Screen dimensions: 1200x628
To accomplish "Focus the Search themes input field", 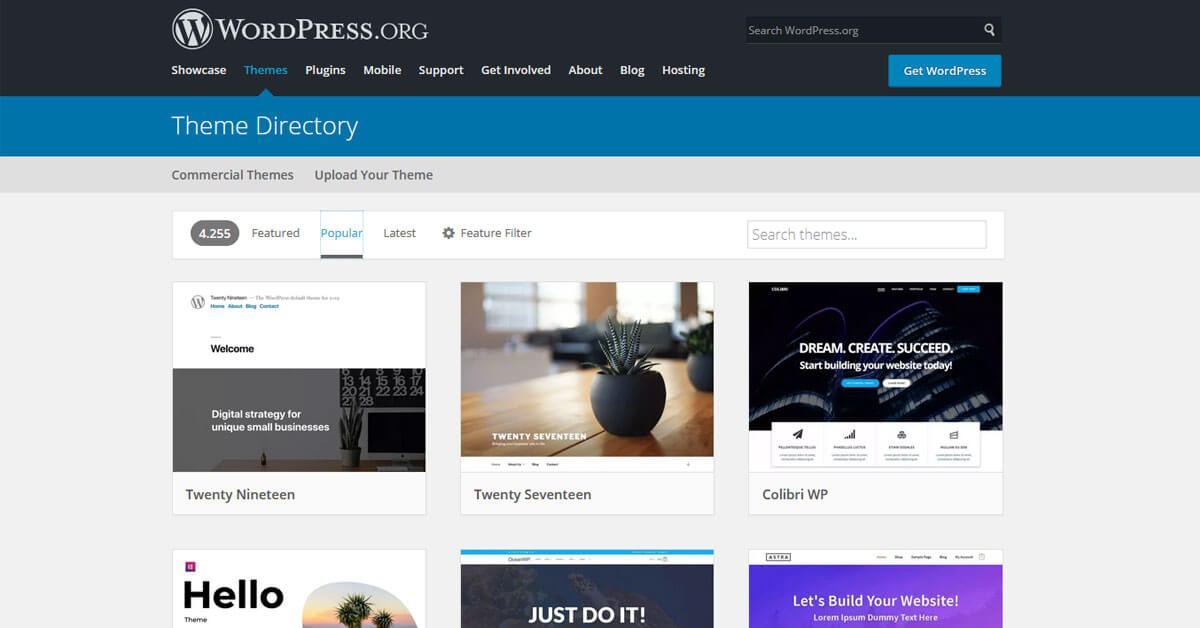I will coord(867,234).
